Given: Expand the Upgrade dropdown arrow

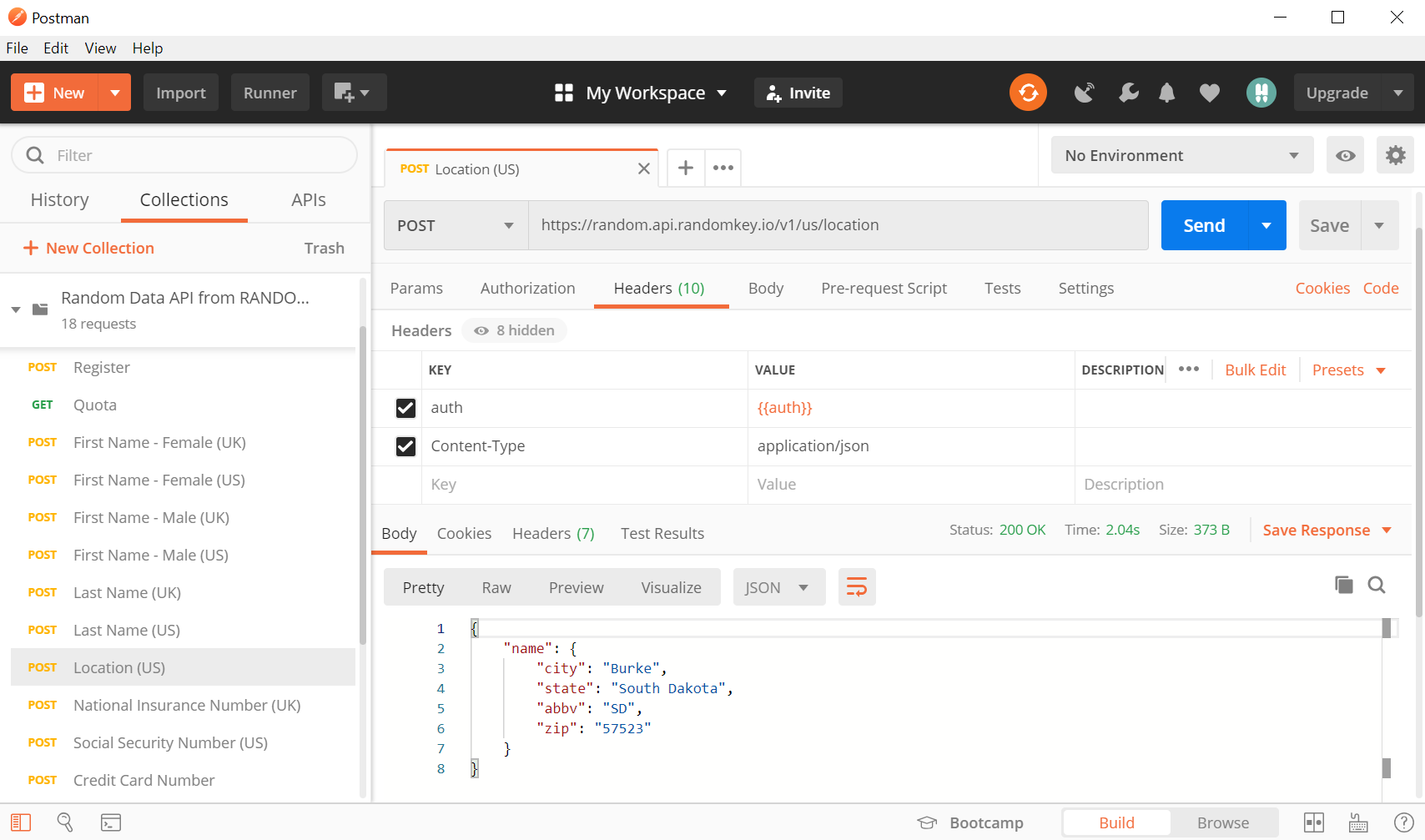Looking at the screenshot, I should (x=1397, y=93).
